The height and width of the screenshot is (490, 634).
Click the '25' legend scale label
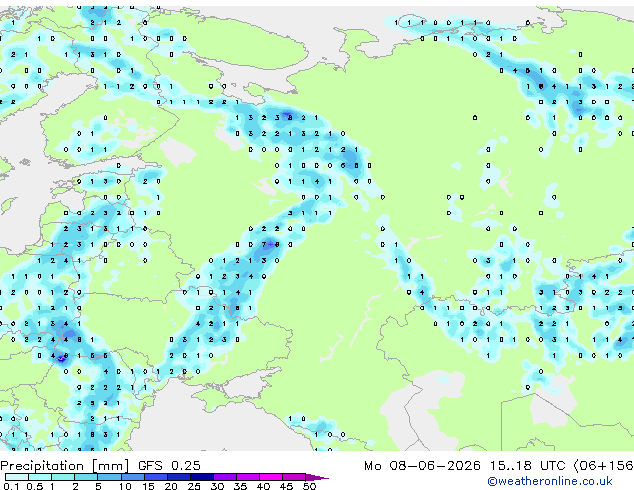(194, 486)
